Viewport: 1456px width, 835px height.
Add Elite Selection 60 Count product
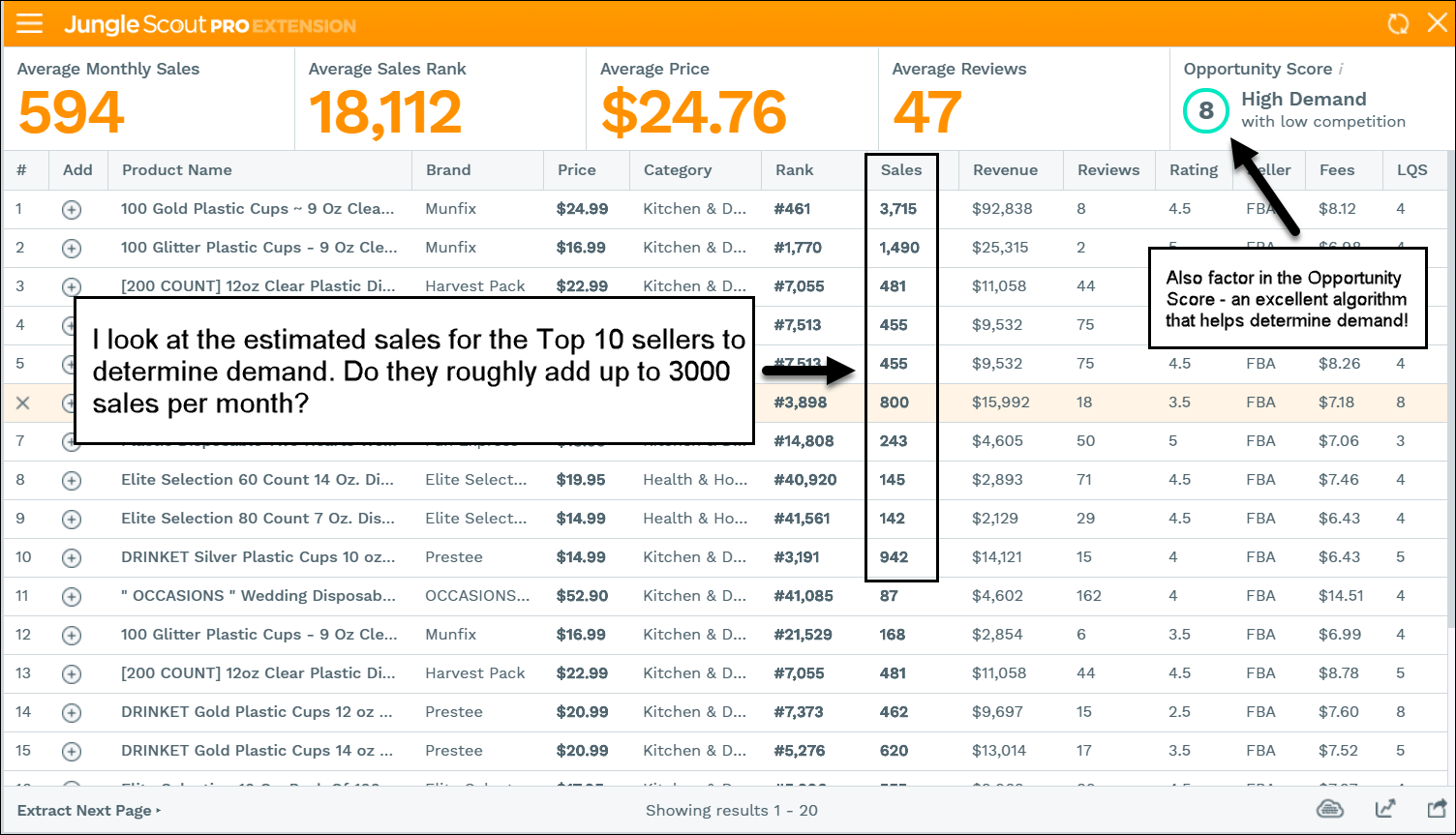(x=72, y=480)
